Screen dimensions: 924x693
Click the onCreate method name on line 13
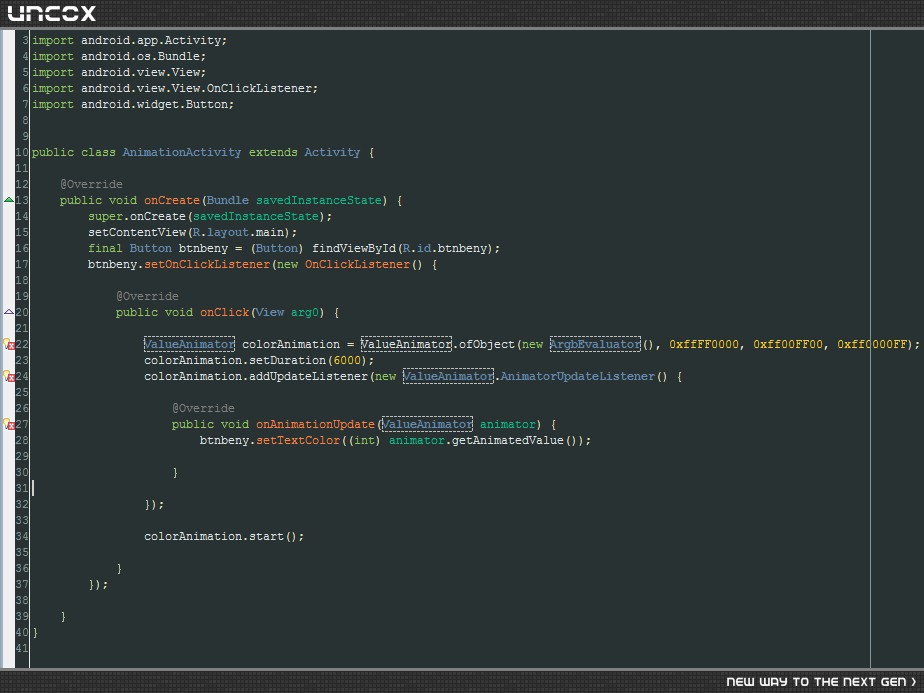coord(172,200)
